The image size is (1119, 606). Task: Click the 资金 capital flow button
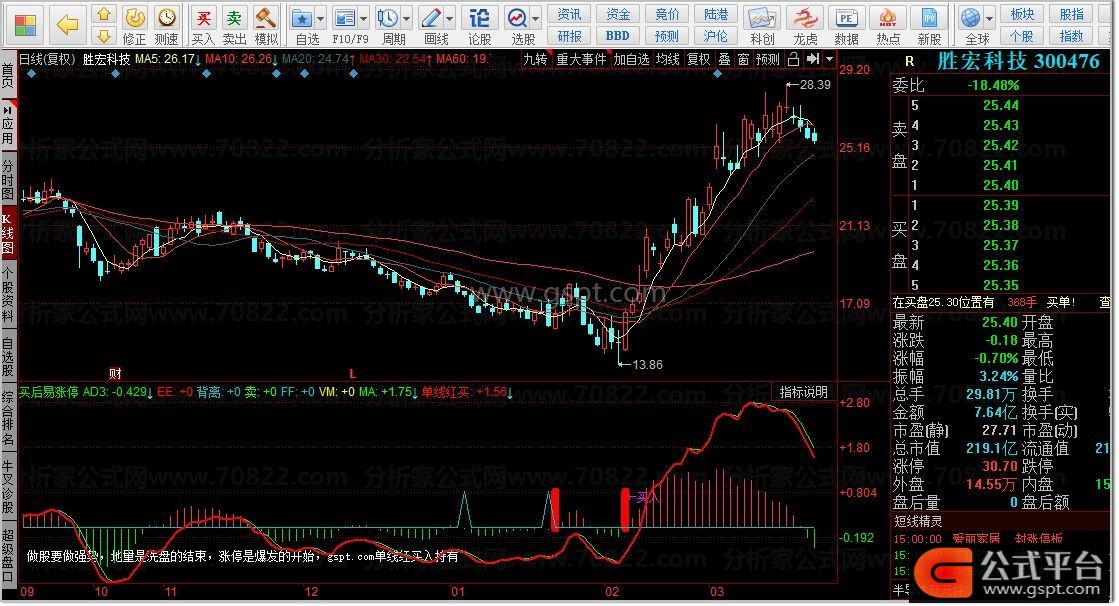click(x=618, y=15)
